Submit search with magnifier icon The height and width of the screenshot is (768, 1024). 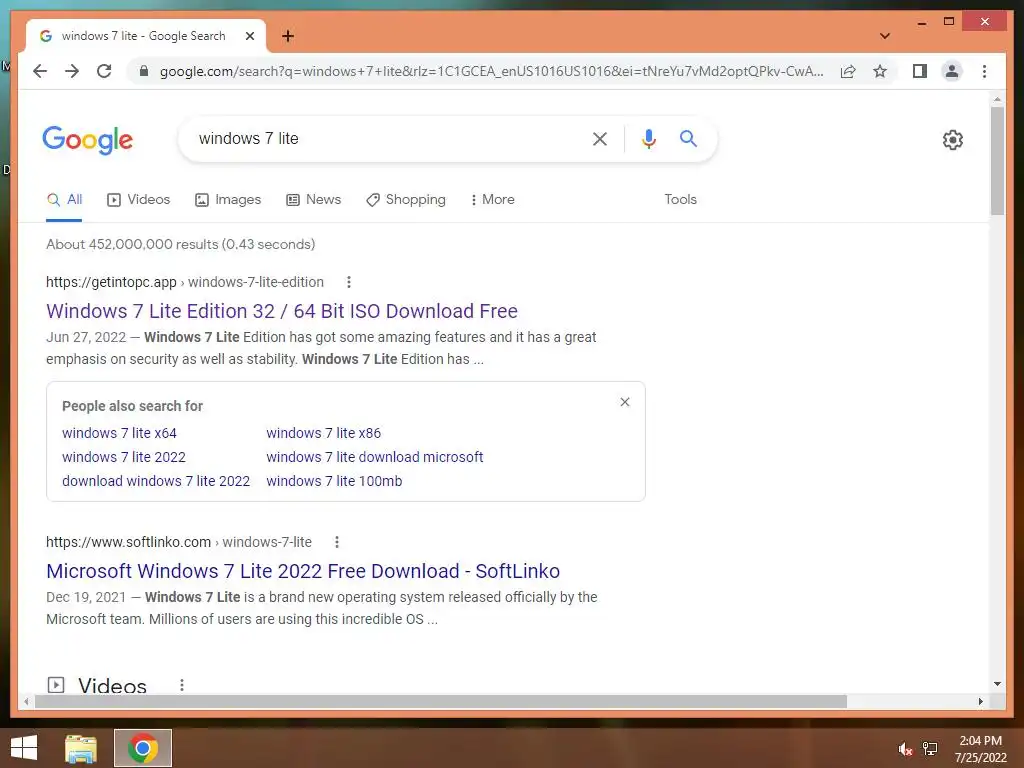(x=688, y=138)
